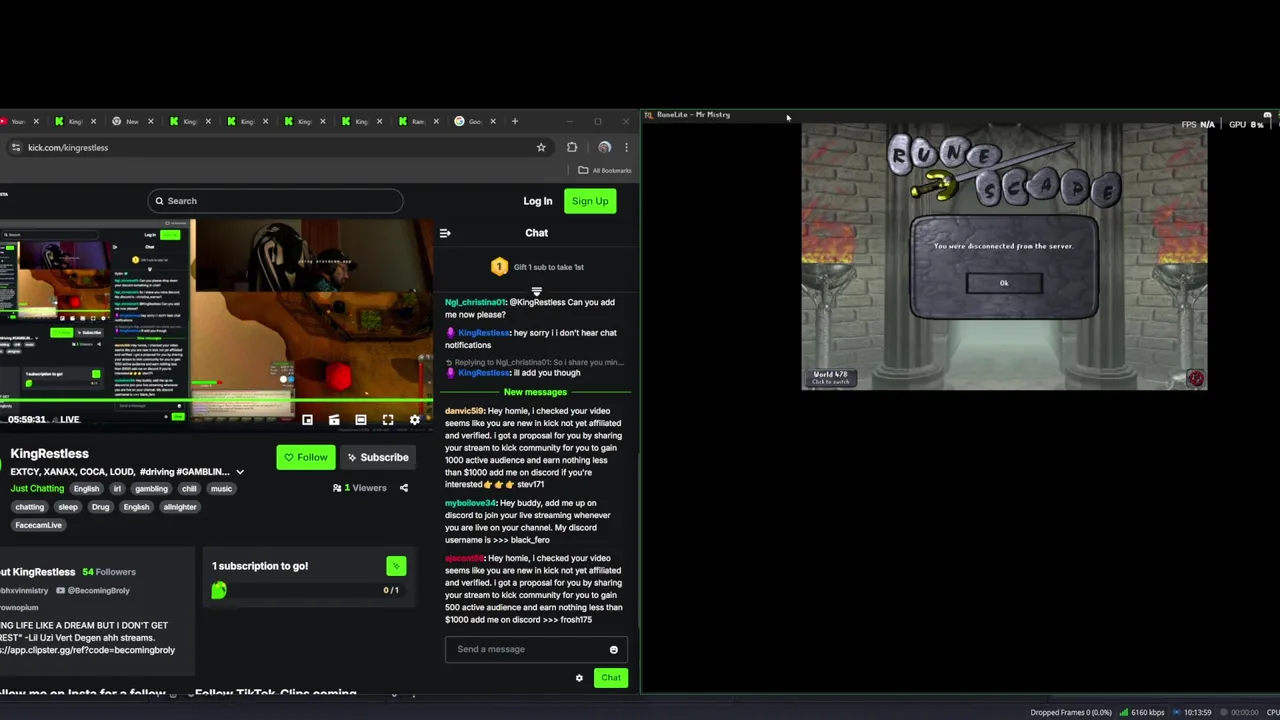Click the green Sign Up button

point(590,201)
